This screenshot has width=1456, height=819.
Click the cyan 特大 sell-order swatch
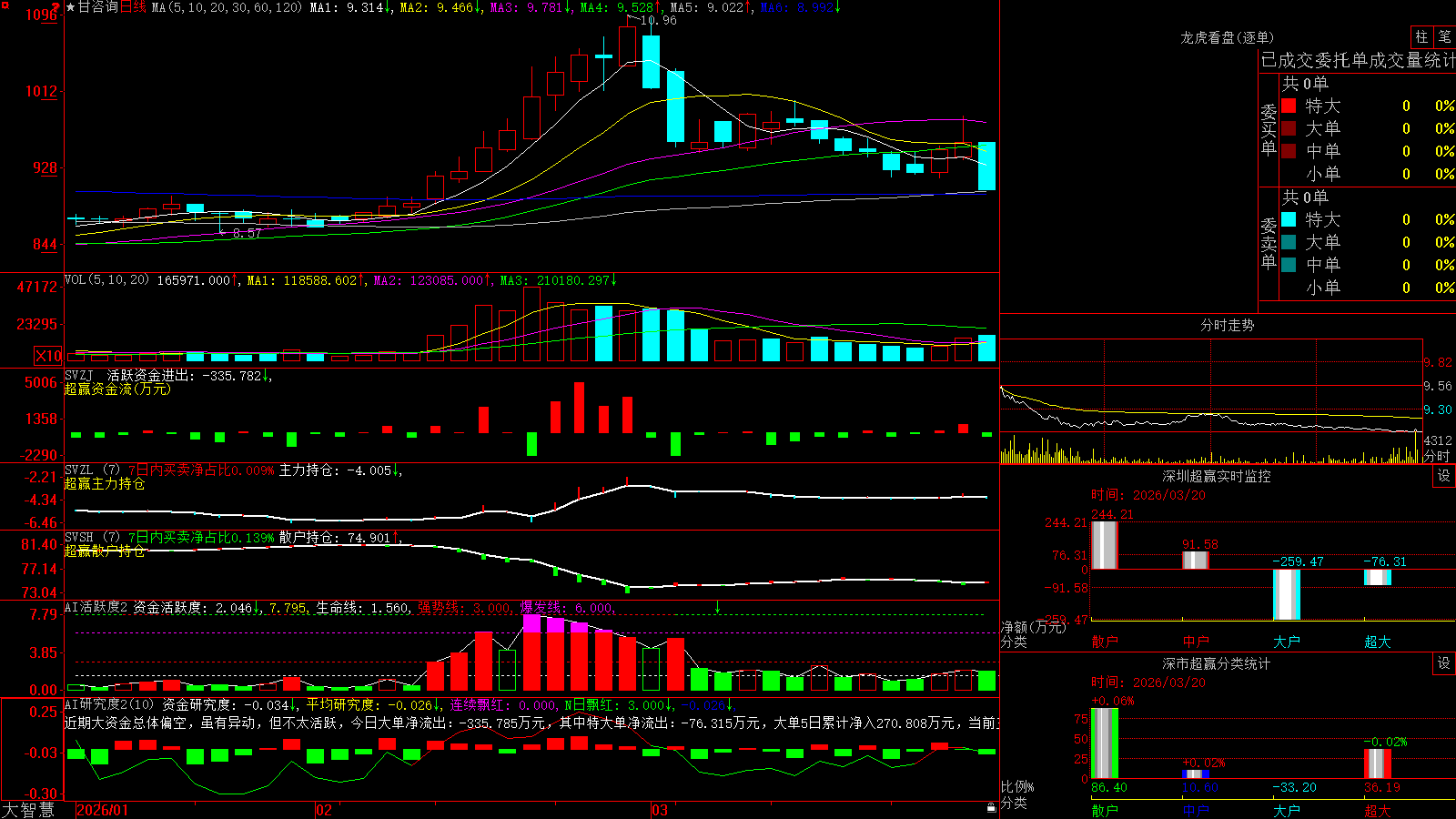[1289, 219]
